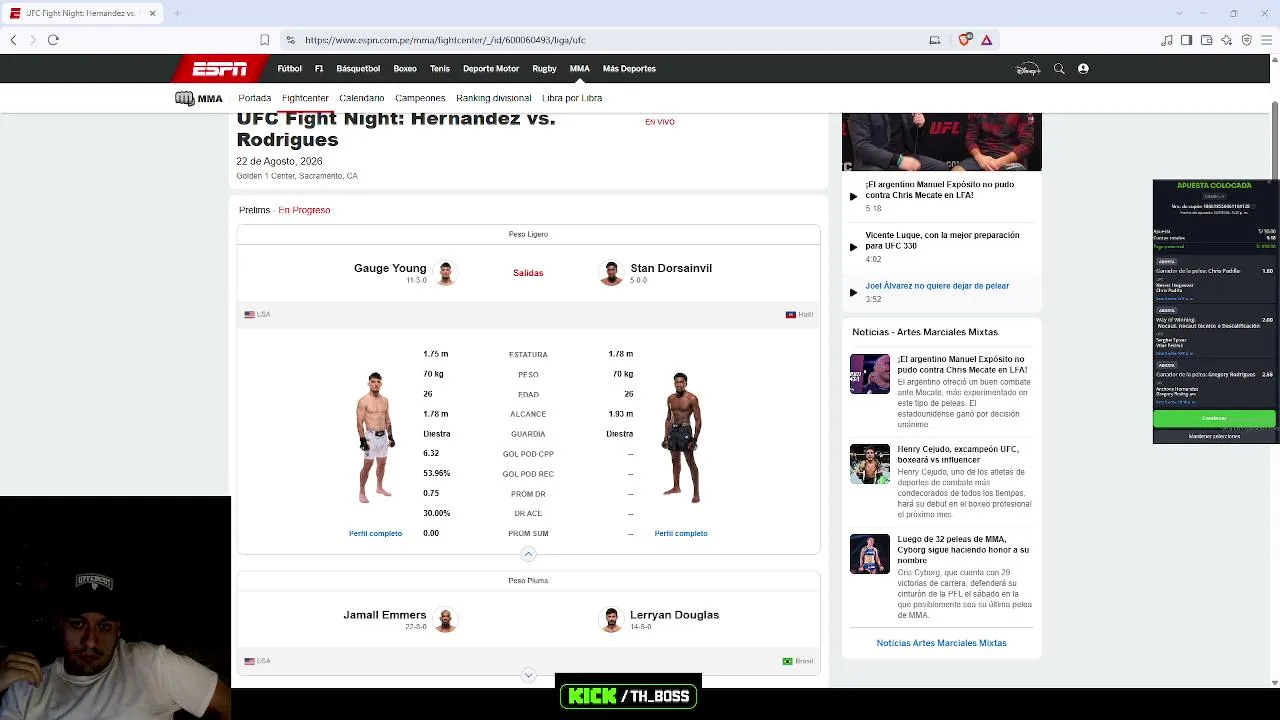This screenshot has width=1280, height=720.
Task: Switch to the Portada tab
Action: tap(255, 98)
